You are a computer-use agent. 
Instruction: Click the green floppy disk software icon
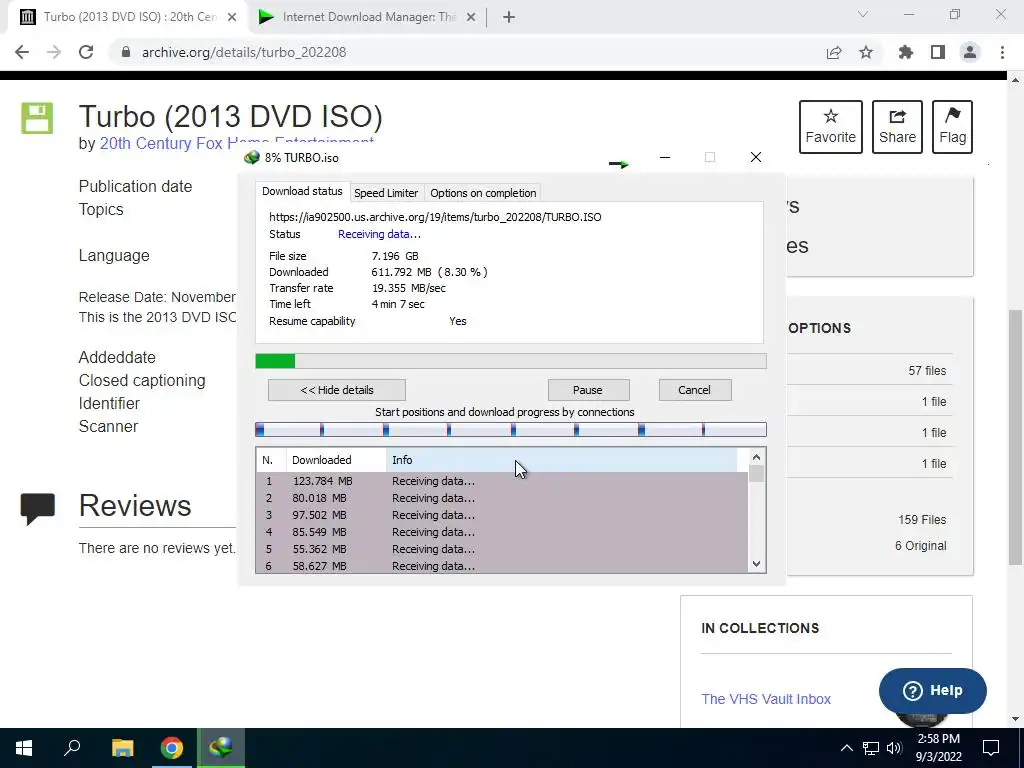37,118
